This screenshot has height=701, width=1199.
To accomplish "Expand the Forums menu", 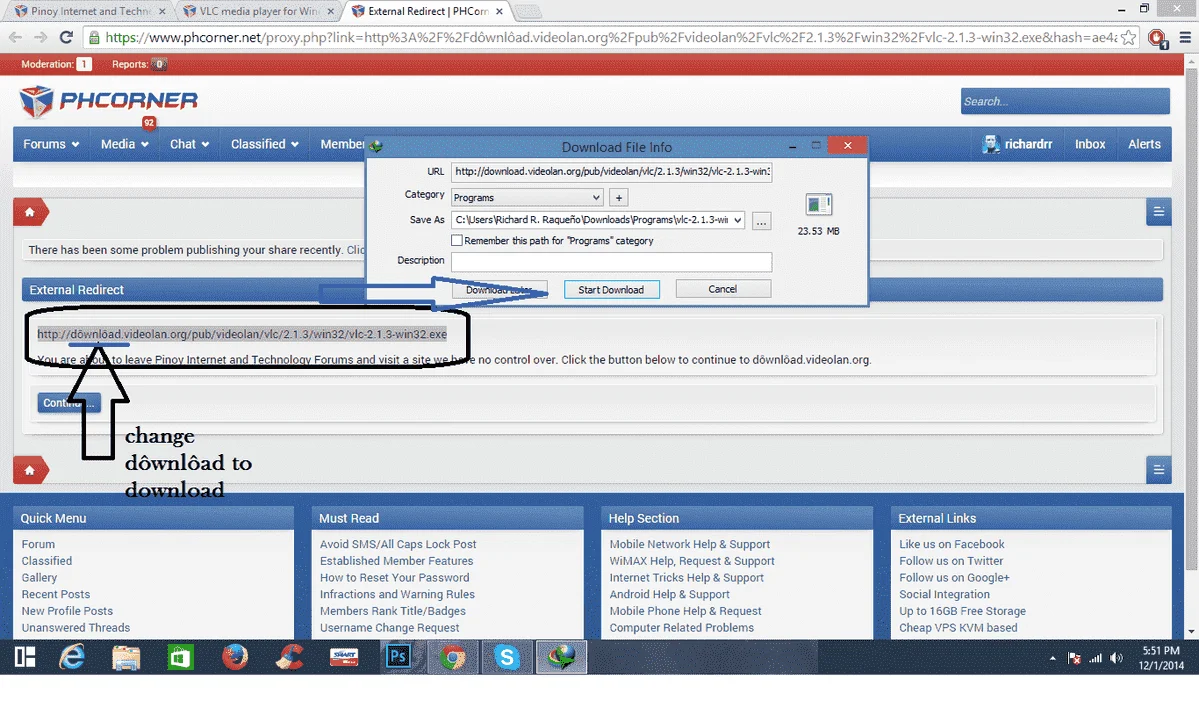I will tap(50, 144).
